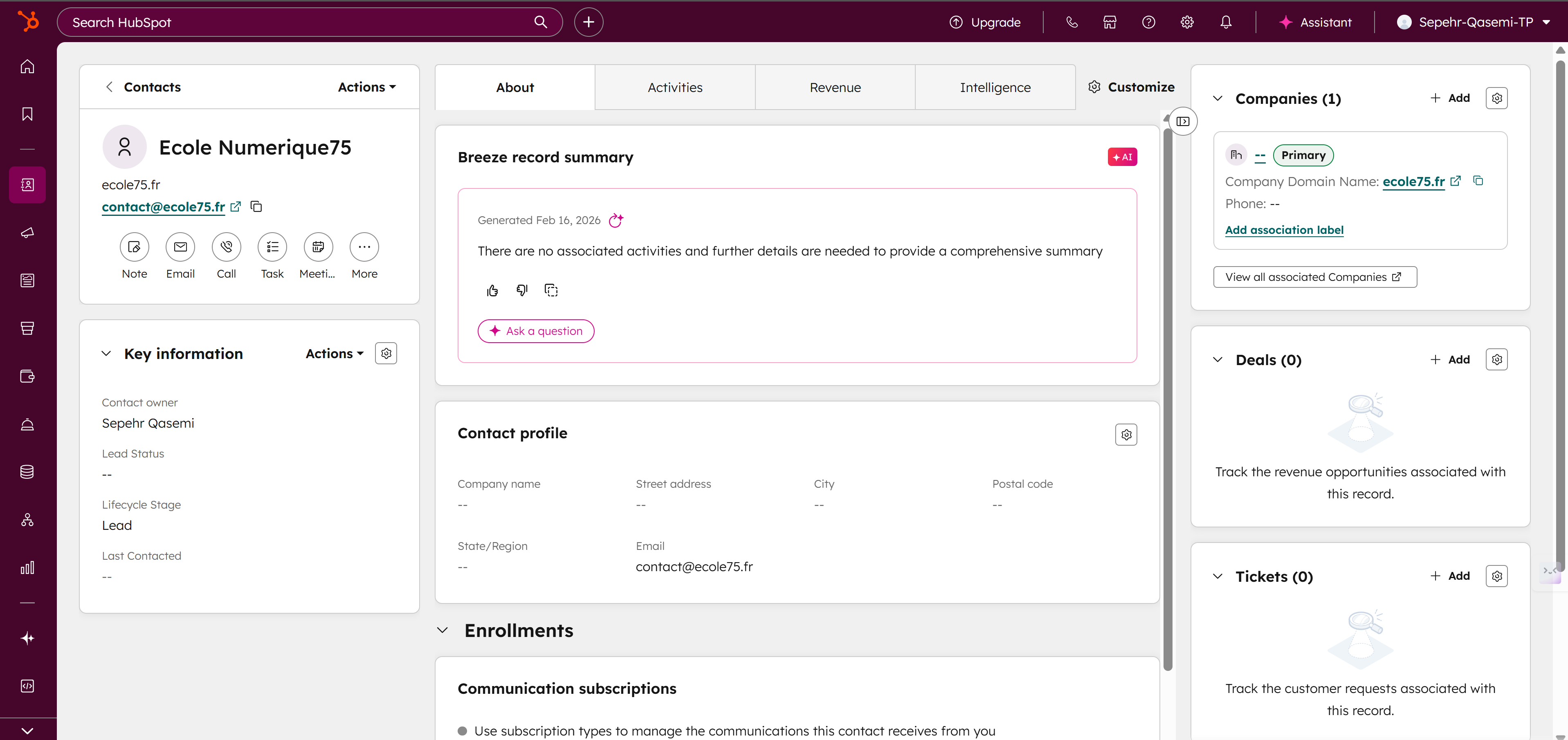Open the Breeze AI sparkle icon in the sidebar

pyautogui.click(x=27, y=638)
